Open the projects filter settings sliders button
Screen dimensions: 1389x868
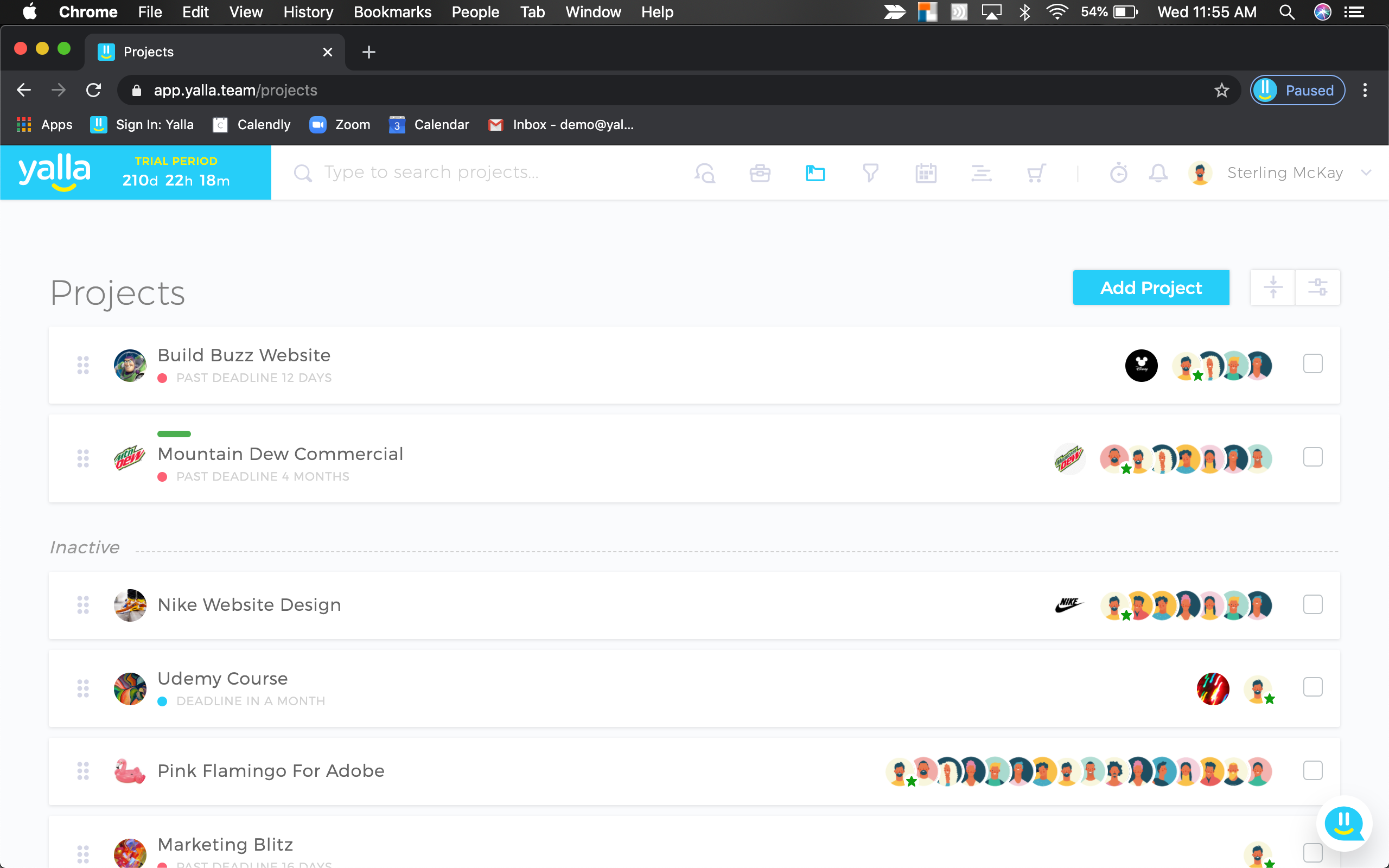(1317, 287)
